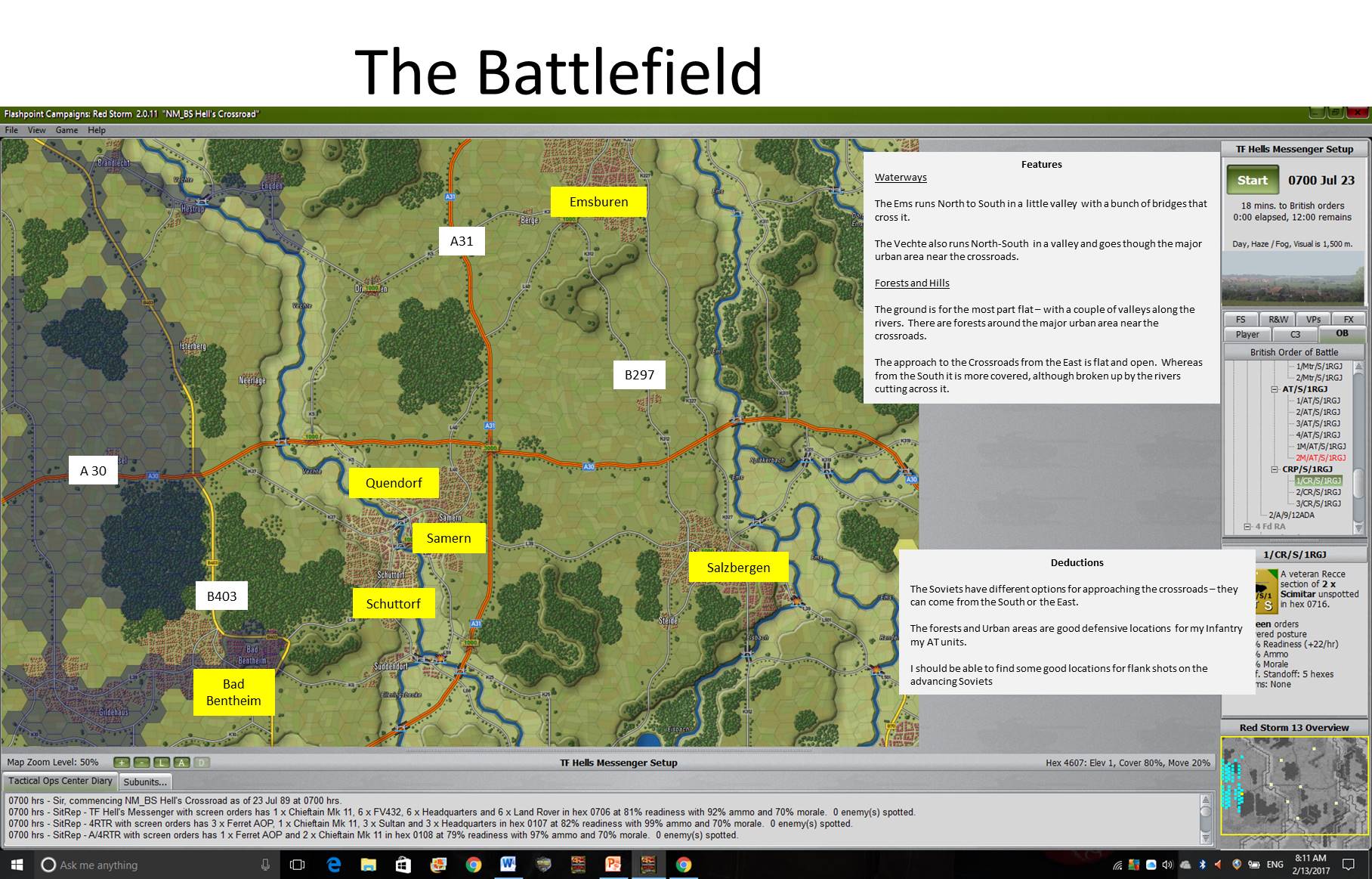Click the Cortana microphone icon

265,865
